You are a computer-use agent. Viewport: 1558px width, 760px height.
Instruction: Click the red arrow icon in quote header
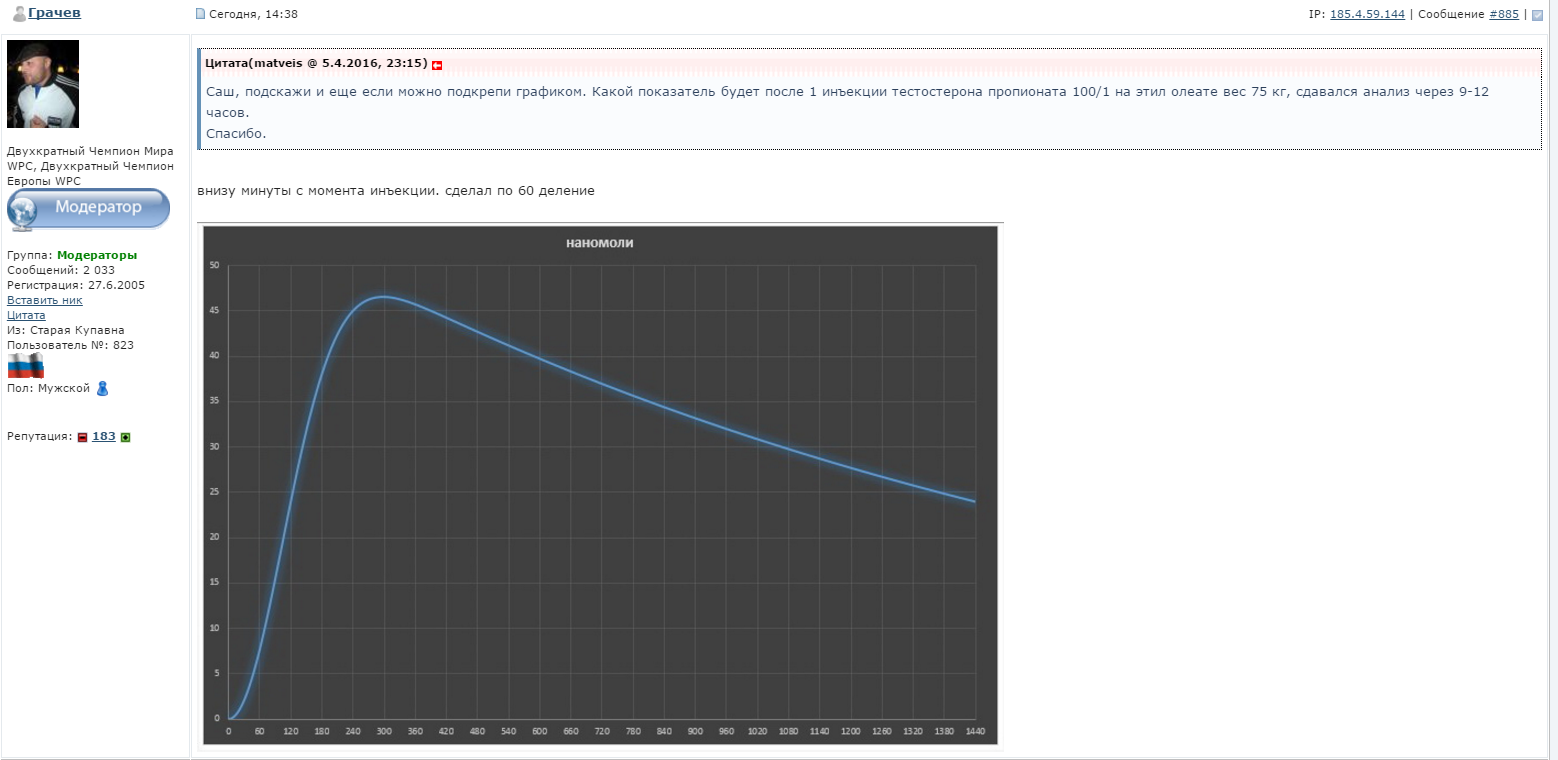coord(437,64)
